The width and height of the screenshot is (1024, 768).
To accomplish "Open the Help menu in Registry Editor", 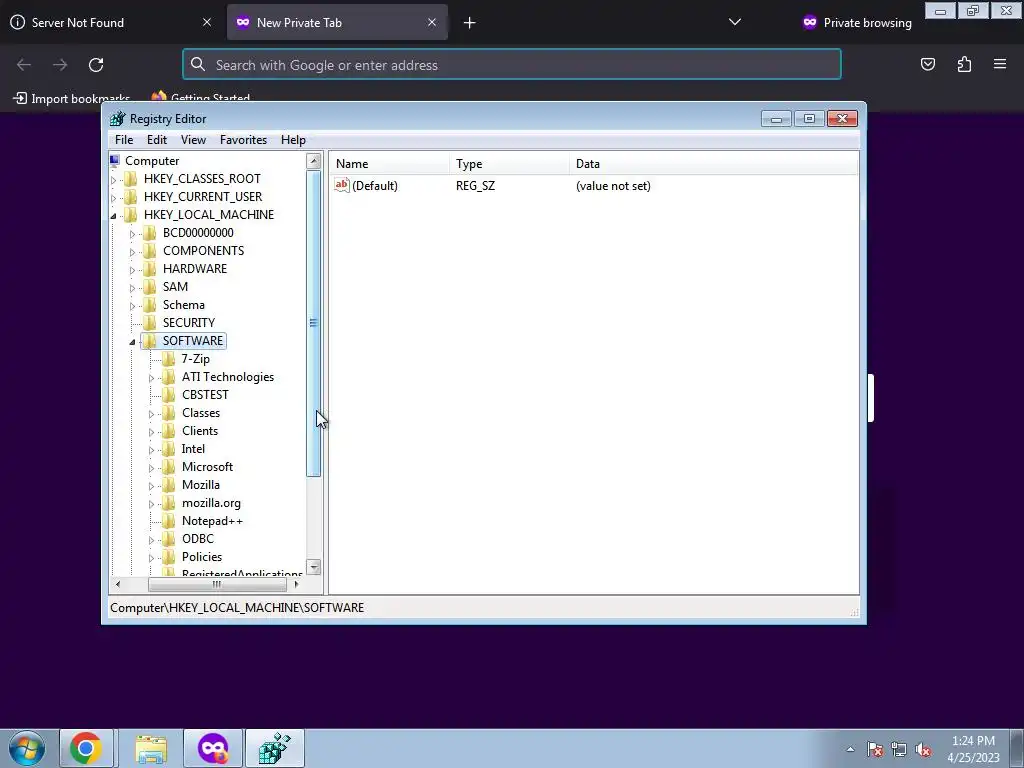I will click(x=293, y=140).
